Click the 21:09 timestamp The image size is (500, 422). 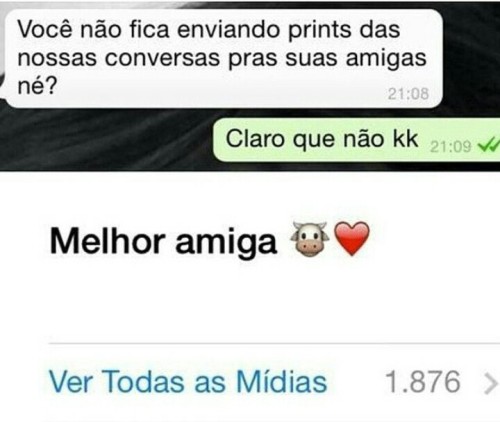coord(451,146)
